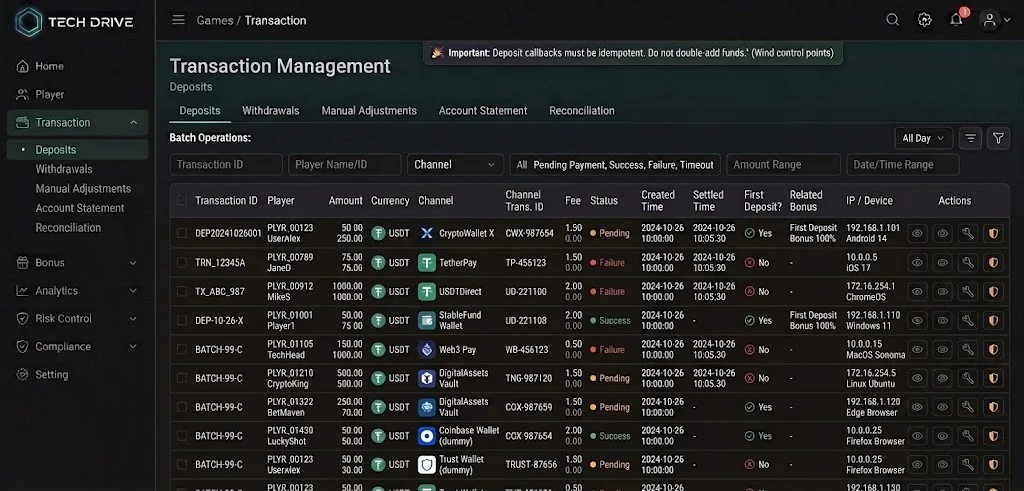Click the Date/Time Range field

pyautogui.click(x=903, y=165)
